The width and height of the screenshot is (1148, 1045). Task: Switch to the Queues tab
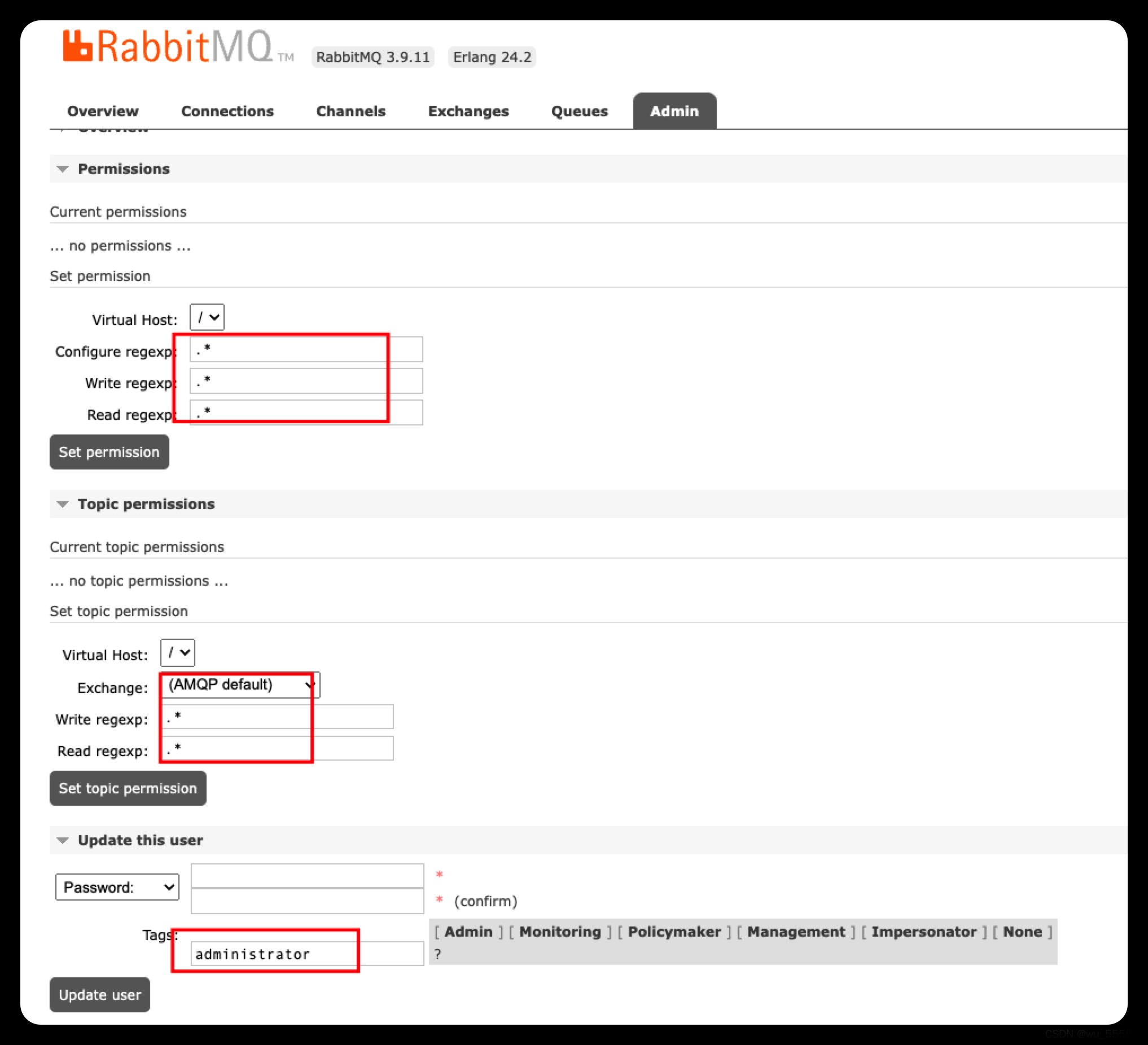coord(579,111)
